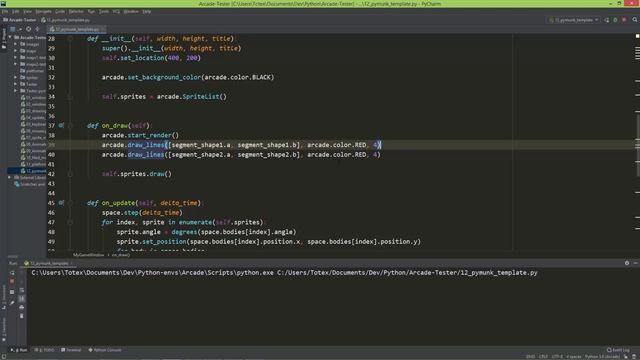This screenshot has height=360, width=640.
Task: Open the Python Console tool window tab
Action: click(105, 350)
